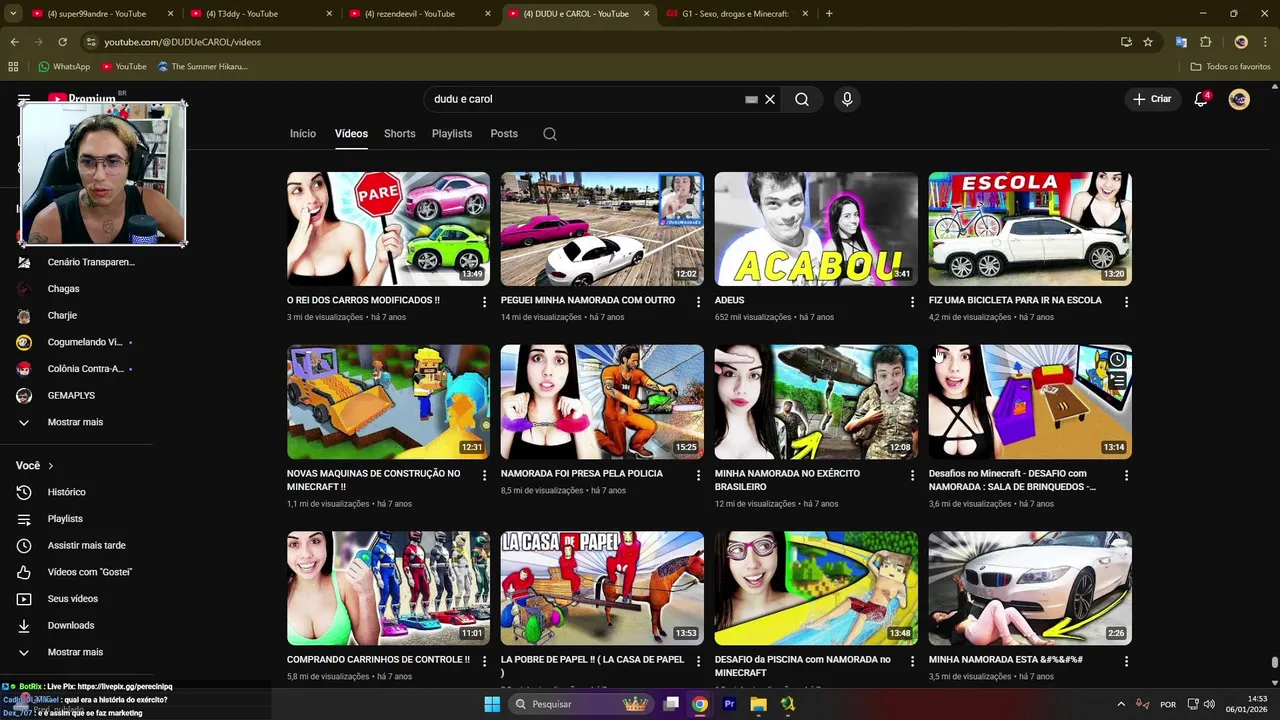Open options for O REI DOS CARROS MODIFICADOS
This screenshot has height=720, width=1280.
(485, 301)
